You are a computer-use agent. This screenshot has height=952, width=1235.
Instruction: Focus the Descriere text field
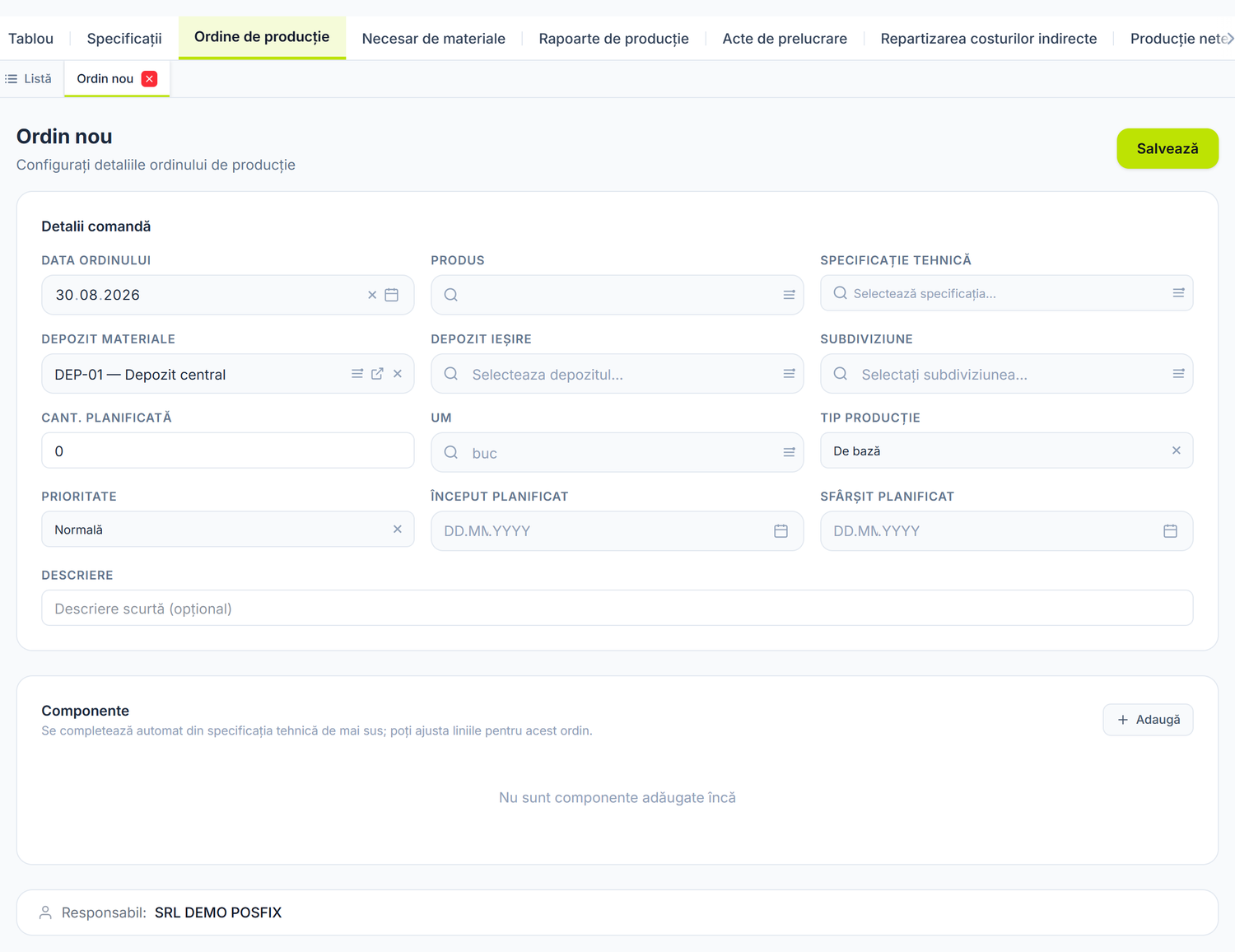617,608
